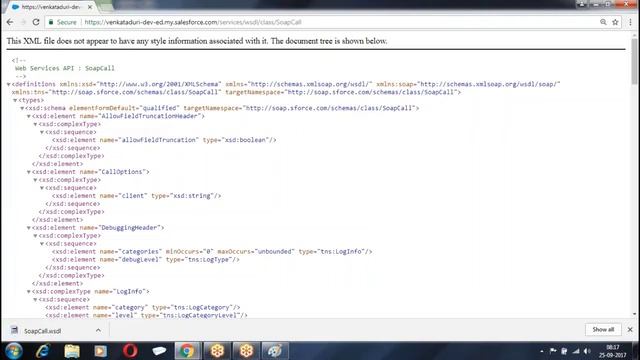Reload the SoapCall WSDL page
This screenshot has width=640, height=360.
click(36, 22)
